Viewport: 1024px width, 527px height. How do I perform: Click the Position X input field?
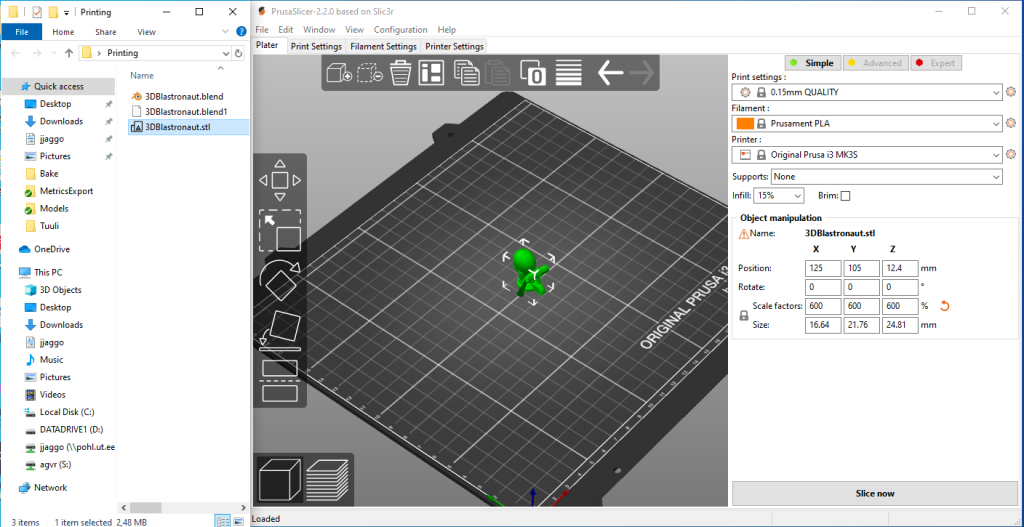[823, 268]
